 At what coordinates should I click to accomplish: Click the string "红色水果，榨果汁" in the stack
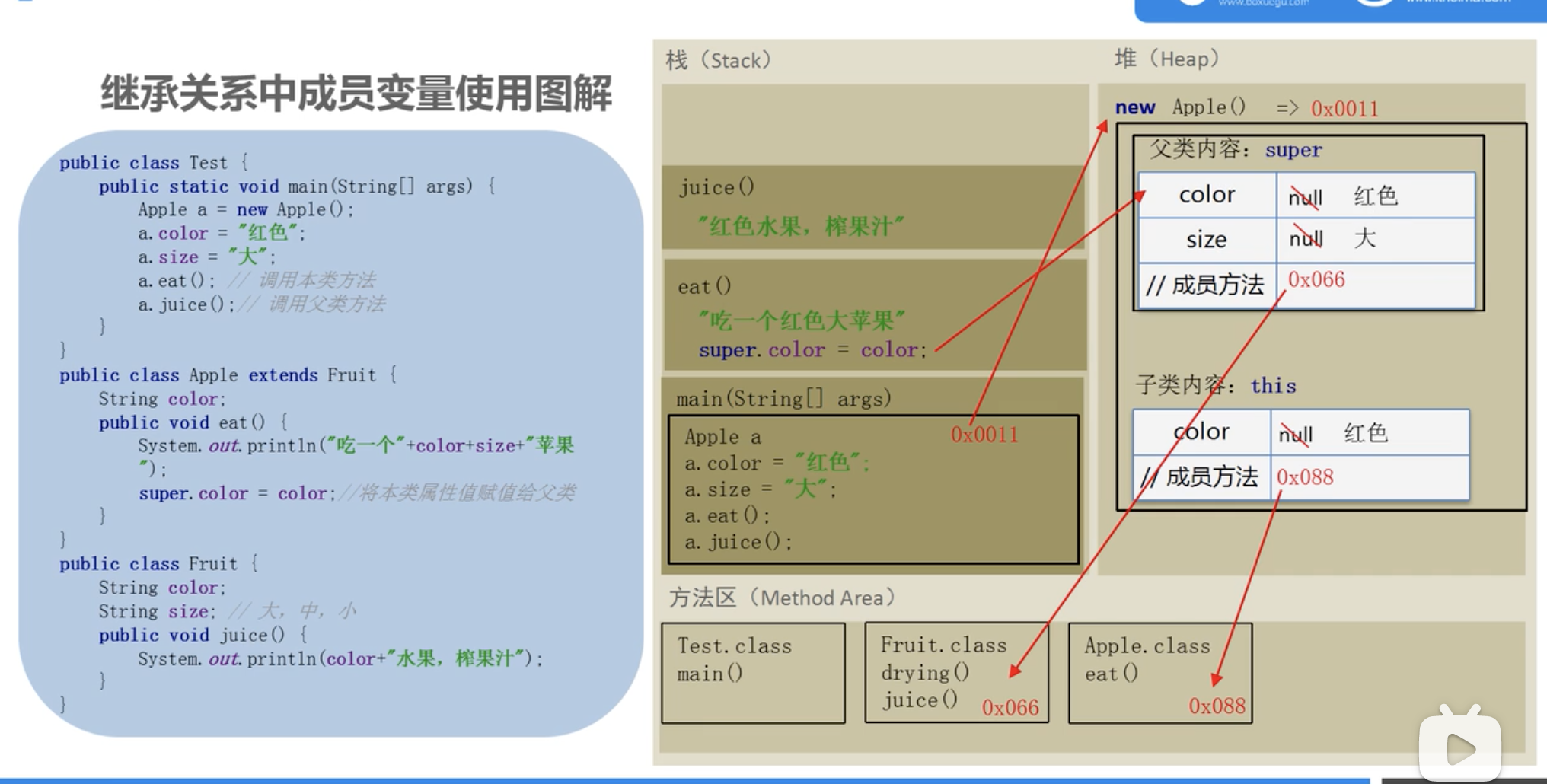pyautogui.click(x=801, y=226)
